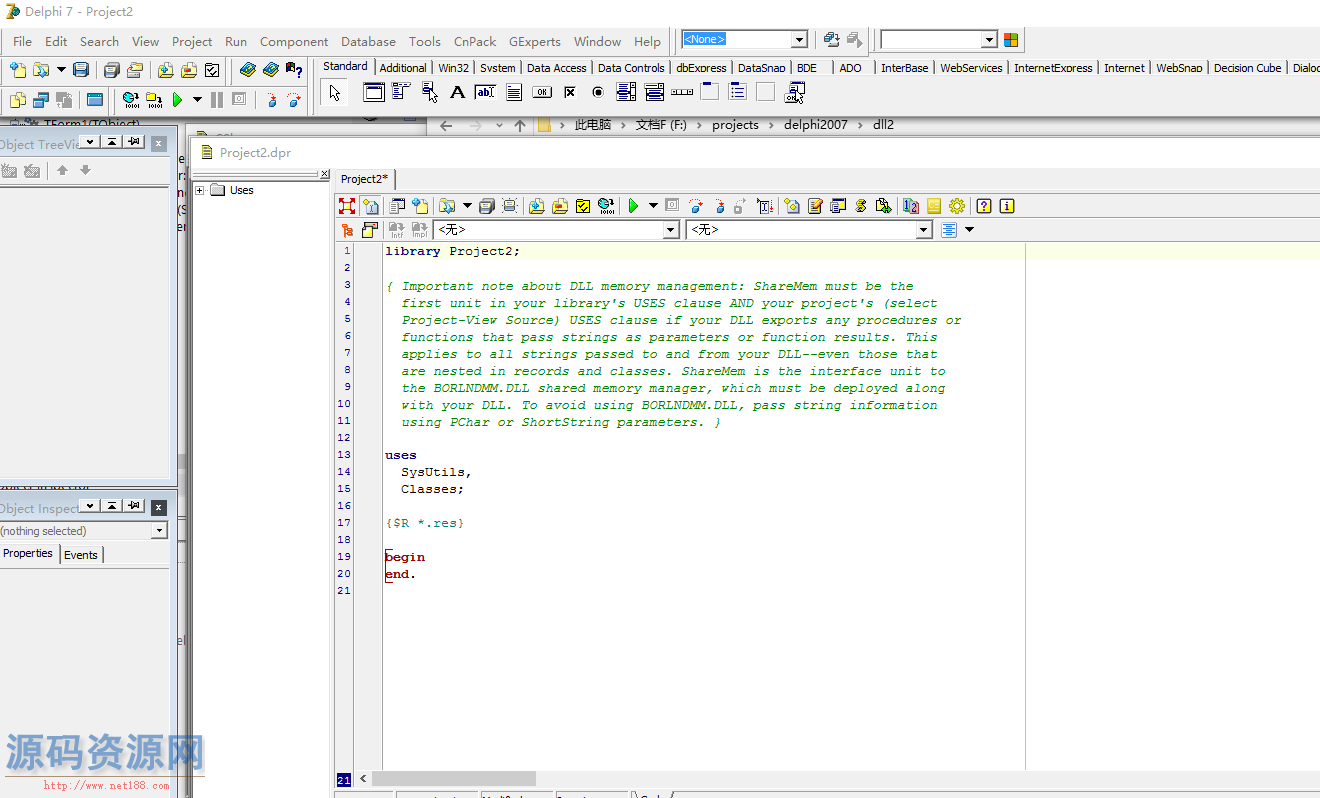This screenshot has width=1320, height=798.
Task: Switch to the Internet palette tab
Action: (x=1124, y=68)
